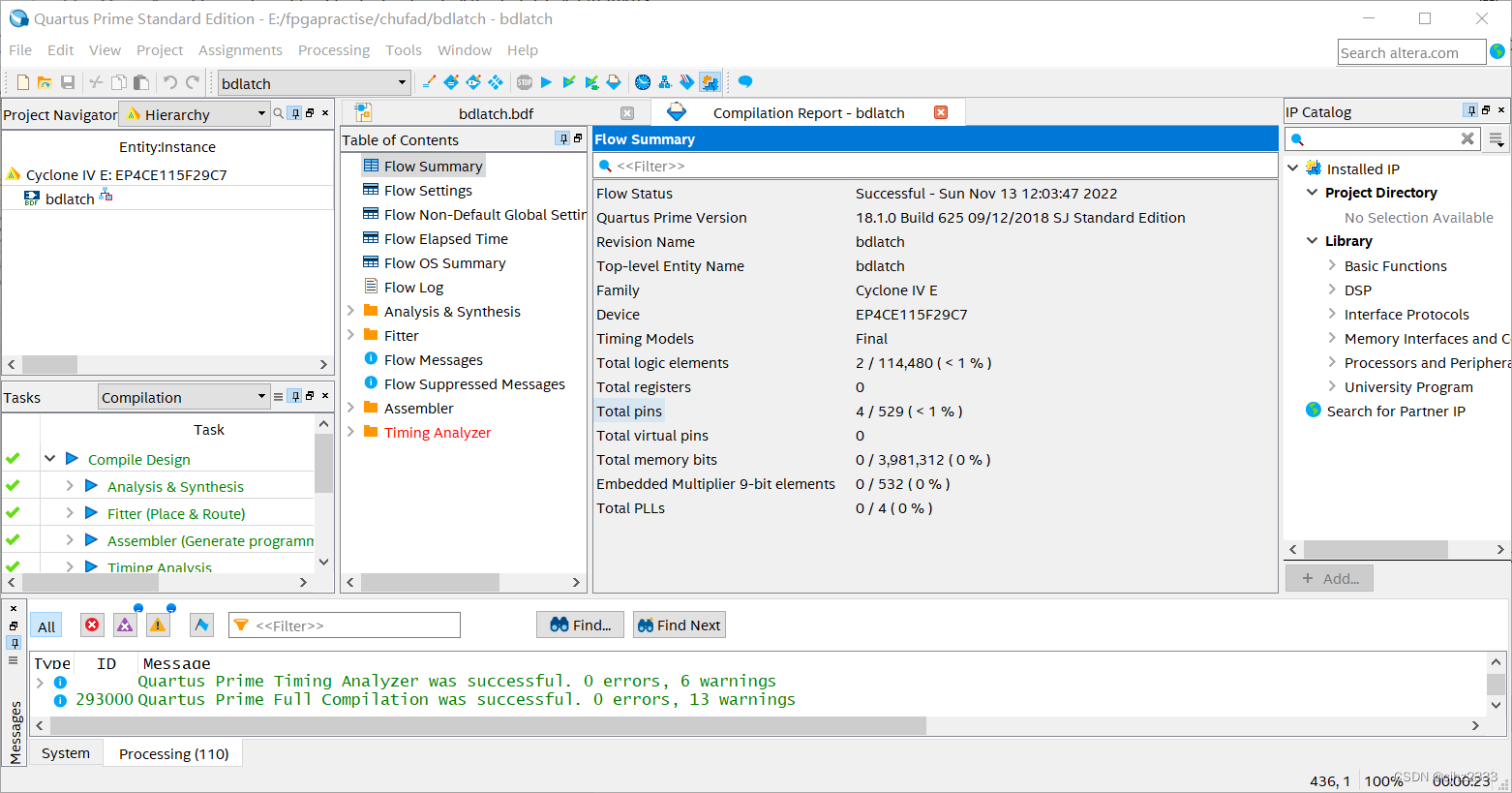Switch to the bdlatch.bdf tab
The width and height of the screenshot is (1512, 793).
(x=496, y=113)
